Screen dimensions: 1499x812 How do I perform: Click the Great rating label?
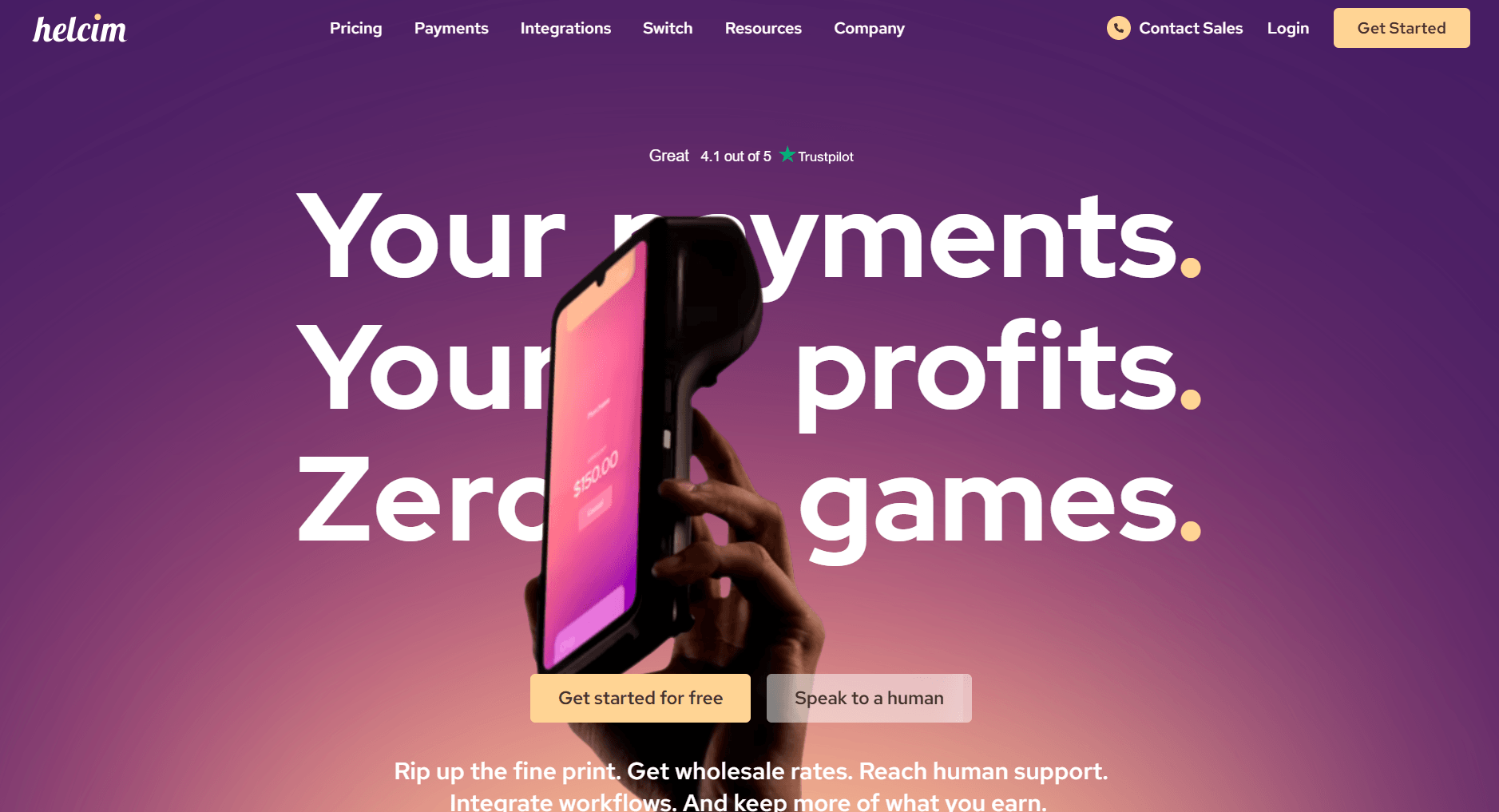pos(668,156)
